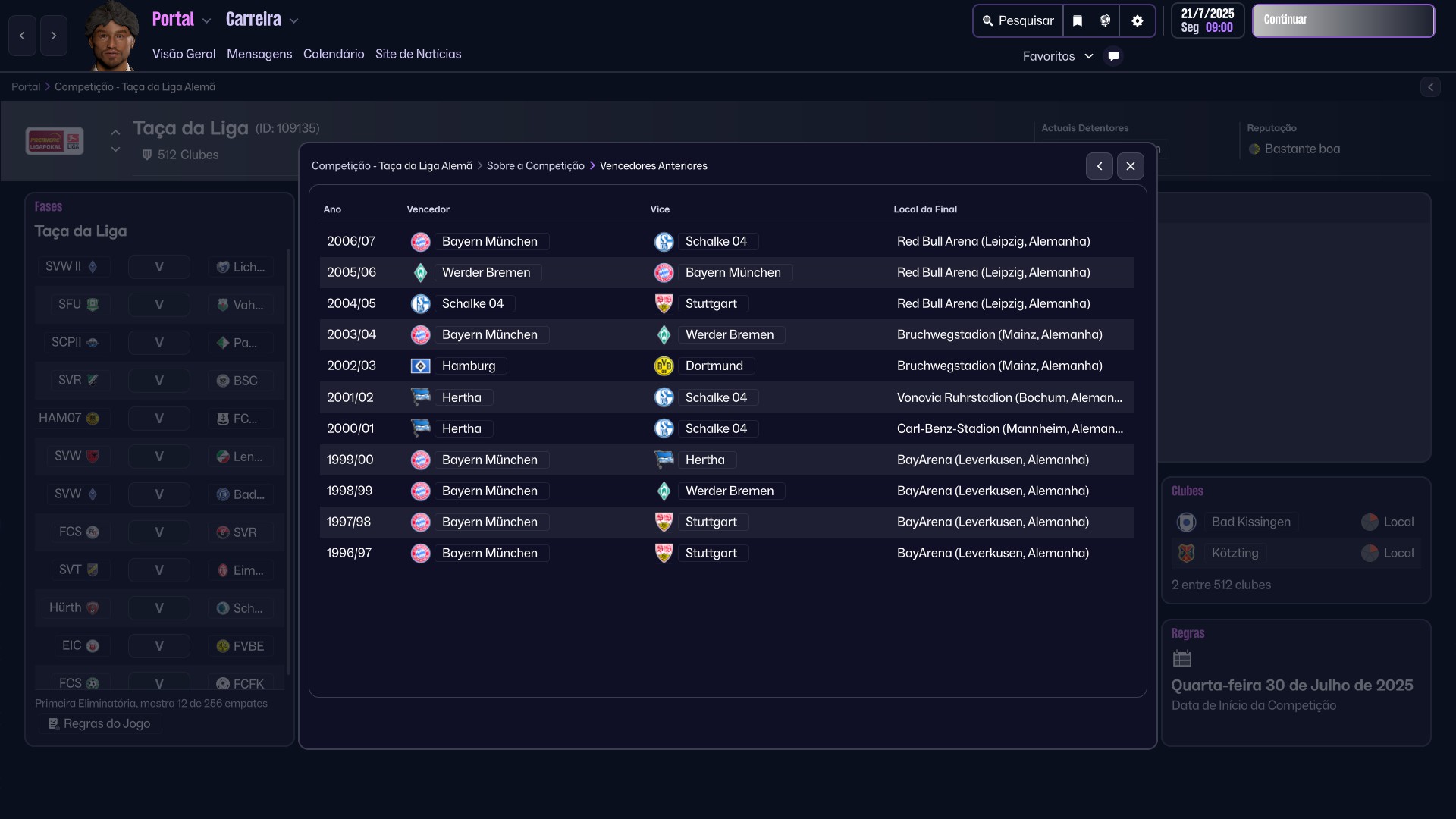Navigate back with the top-left arrow
1456x819 pixels.
(22, 36)
